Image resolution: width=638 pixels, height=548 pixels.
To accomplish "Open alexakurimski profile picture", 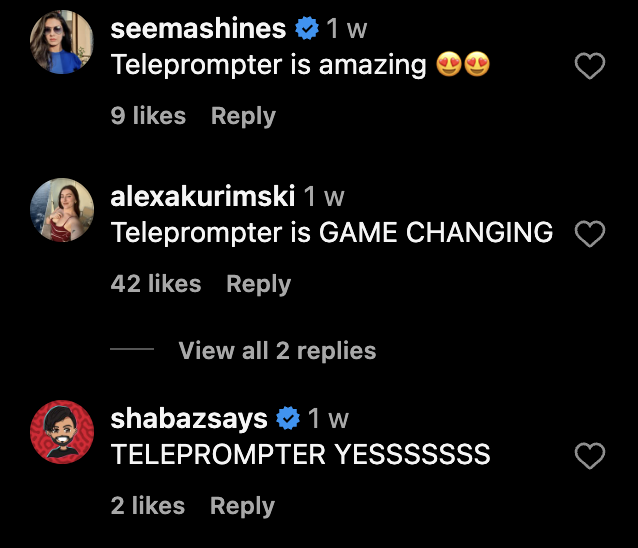I will (62, 210).
